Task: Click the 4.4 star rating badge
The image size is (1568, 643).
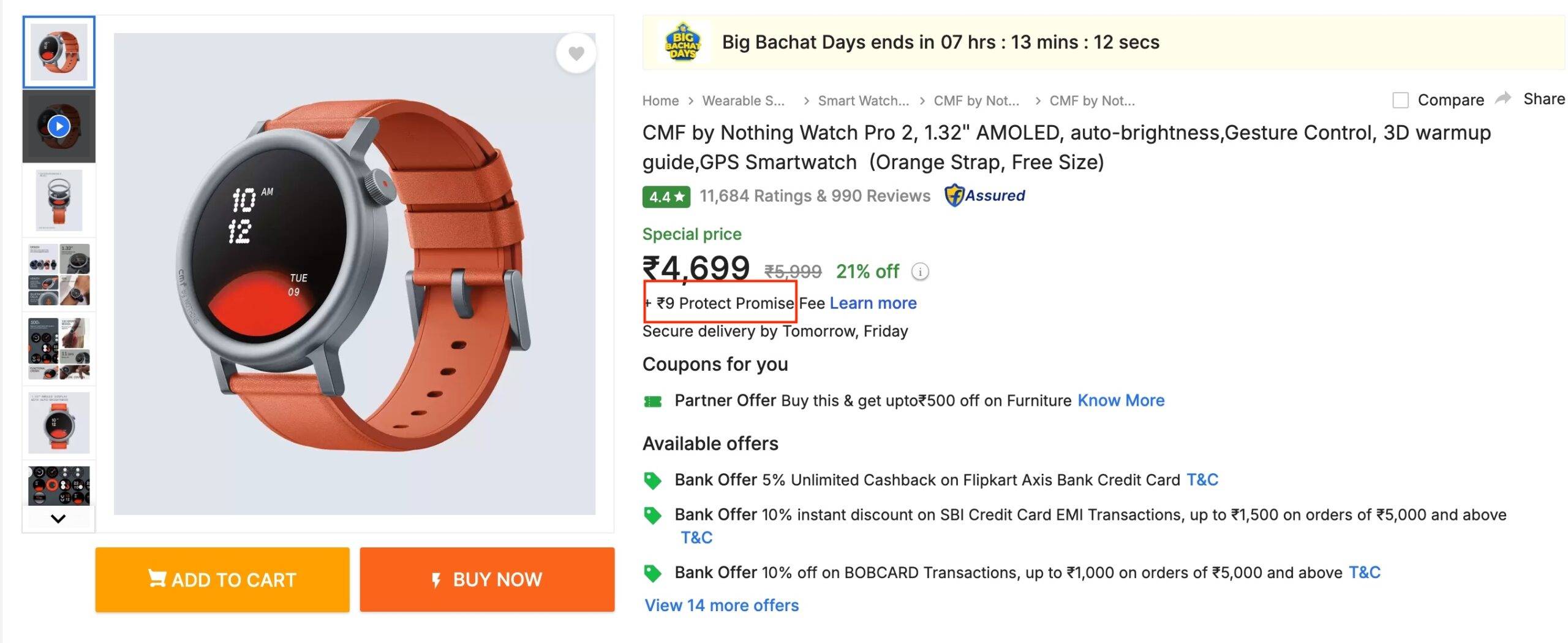Action: tap(666, 197)
